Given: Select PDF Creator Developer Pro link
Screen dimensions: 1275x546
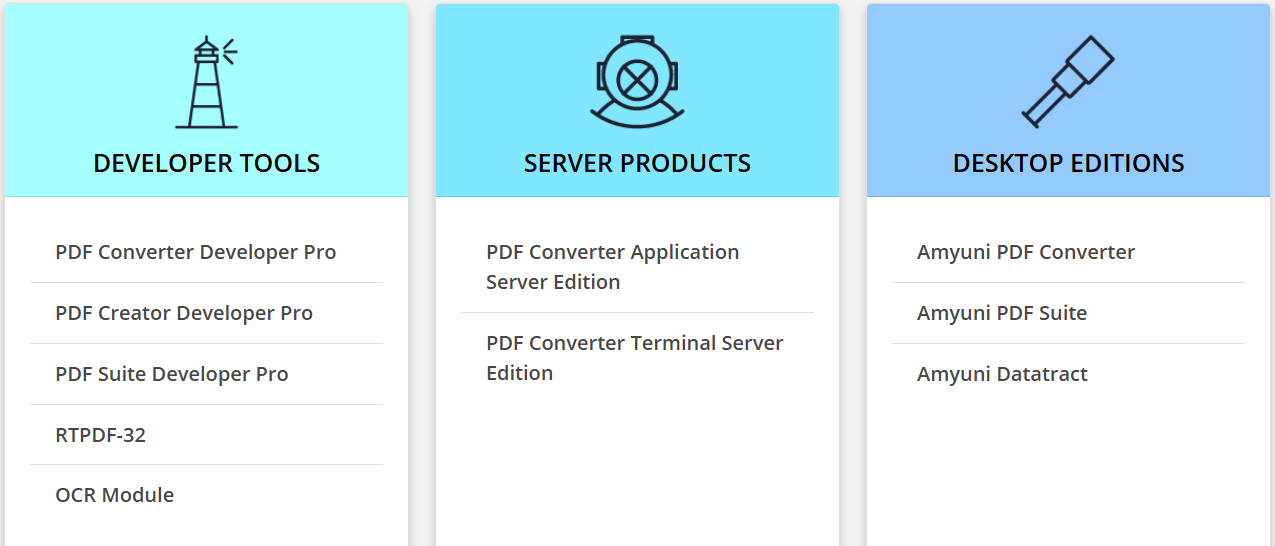Looking at the screenshot, I should 184,313.
